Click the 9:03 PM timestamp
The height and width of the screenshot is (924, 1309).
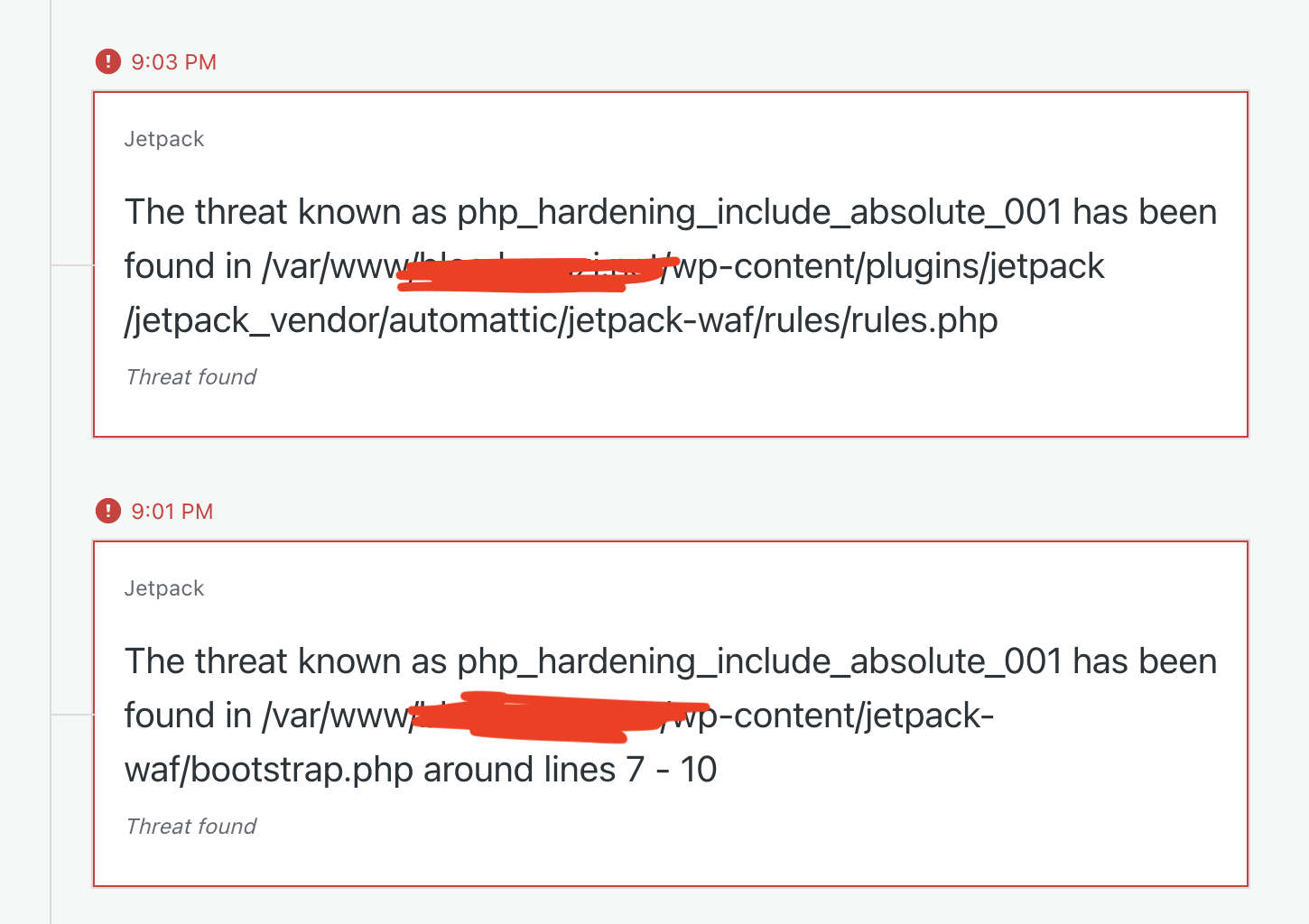(174, 61)
